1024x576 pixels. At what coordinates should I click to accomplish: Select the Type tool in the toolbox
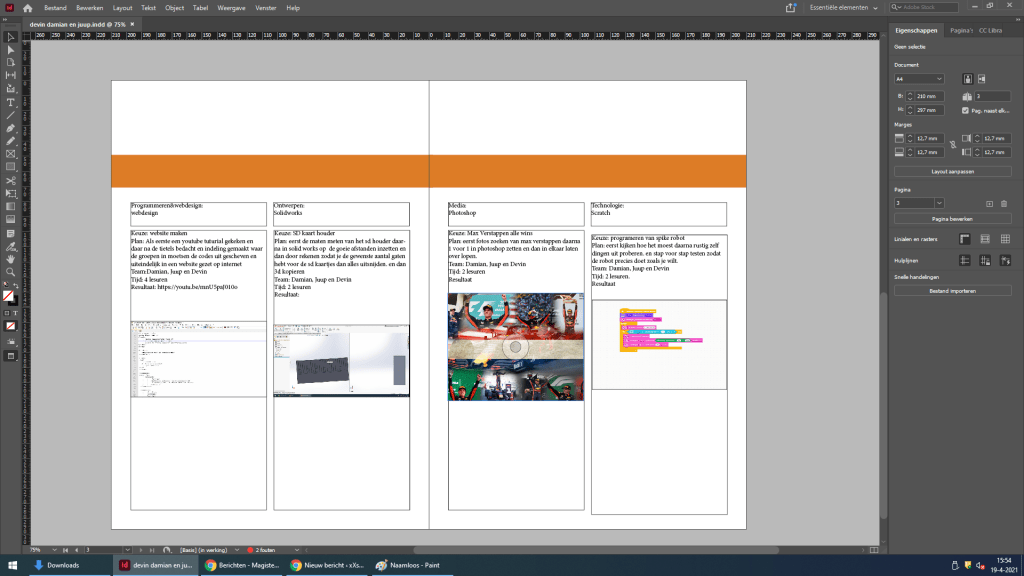coord(10,102)
